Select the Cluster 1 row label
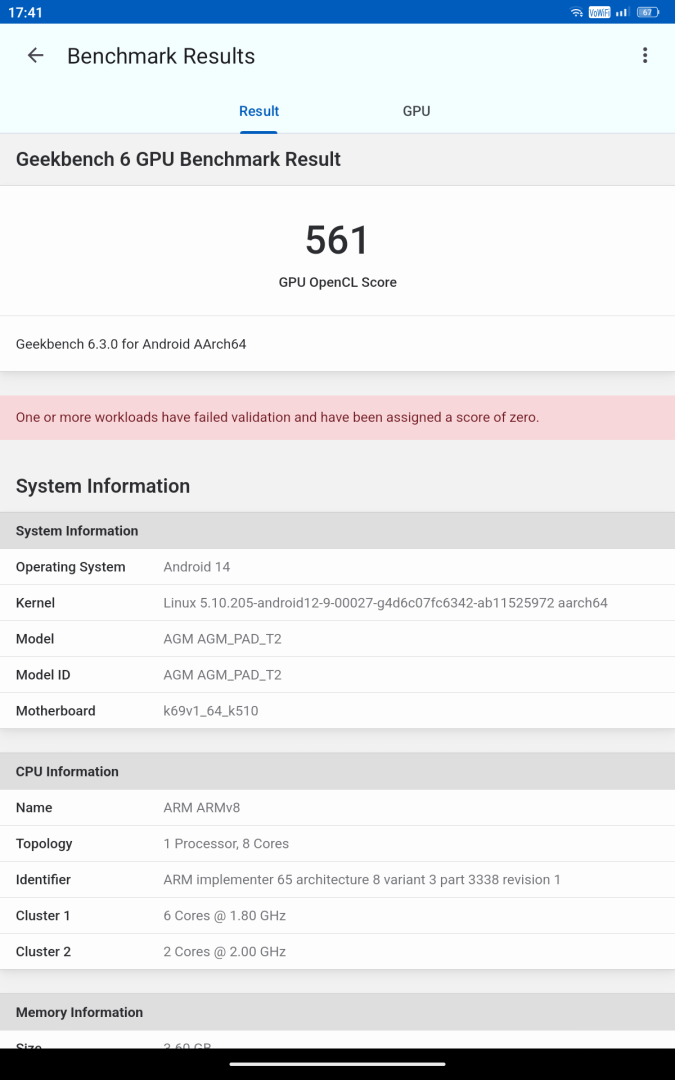The height and width of the screenshot is (1080, 675). point(43,915)
